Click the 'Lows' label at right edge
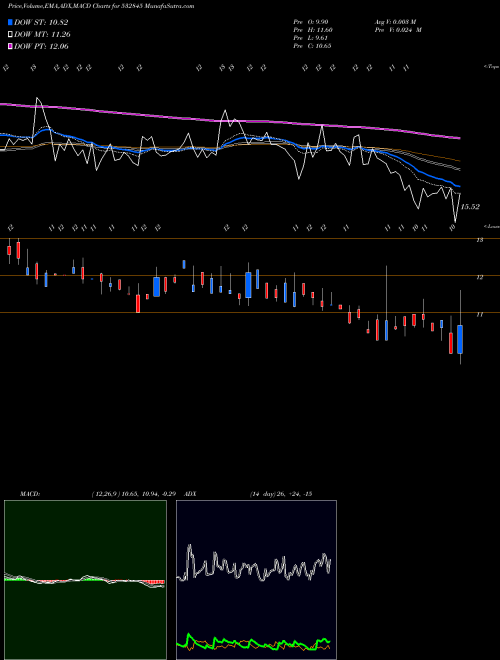 492,226
